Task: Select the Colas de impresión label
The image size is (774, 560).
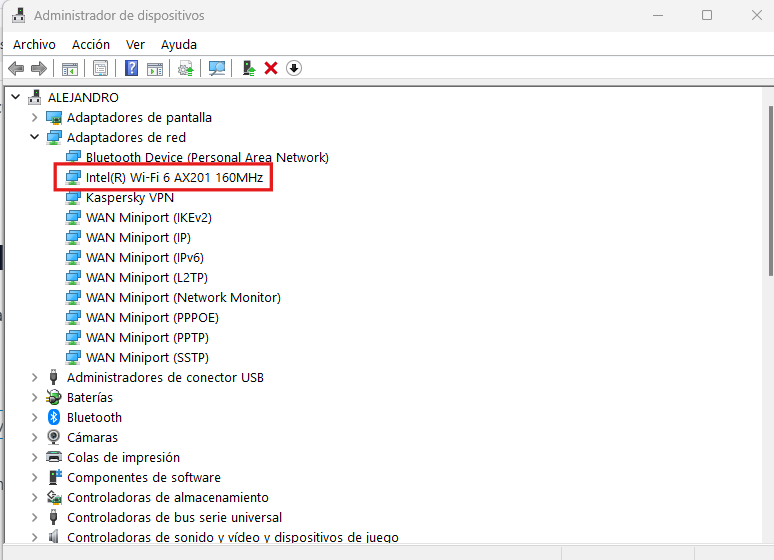Action: (x=123, y=457)
